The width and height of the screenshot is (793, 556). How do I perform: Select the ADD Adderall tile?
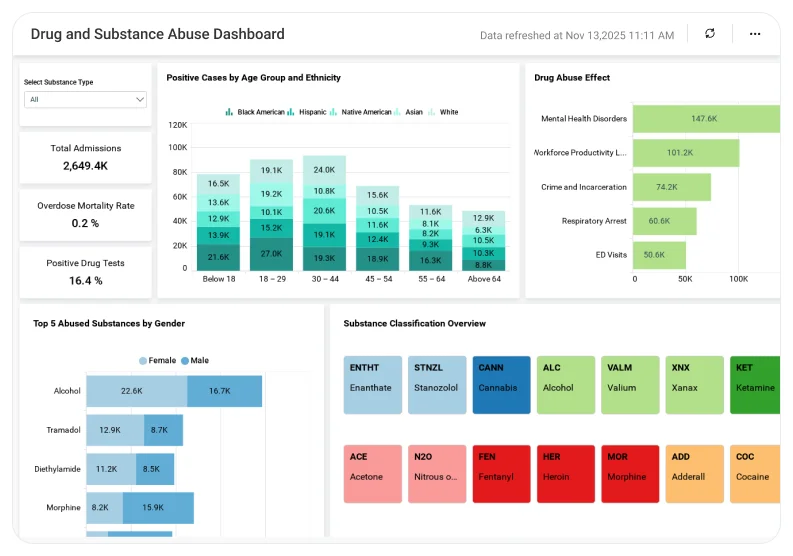coord(694,474)
